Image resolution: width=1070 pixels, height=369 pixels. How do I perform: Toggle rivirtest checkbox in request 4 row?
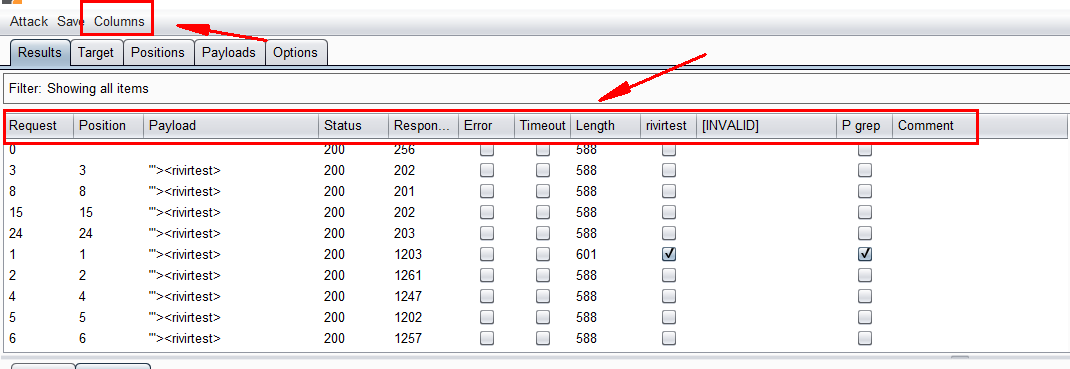669,296
